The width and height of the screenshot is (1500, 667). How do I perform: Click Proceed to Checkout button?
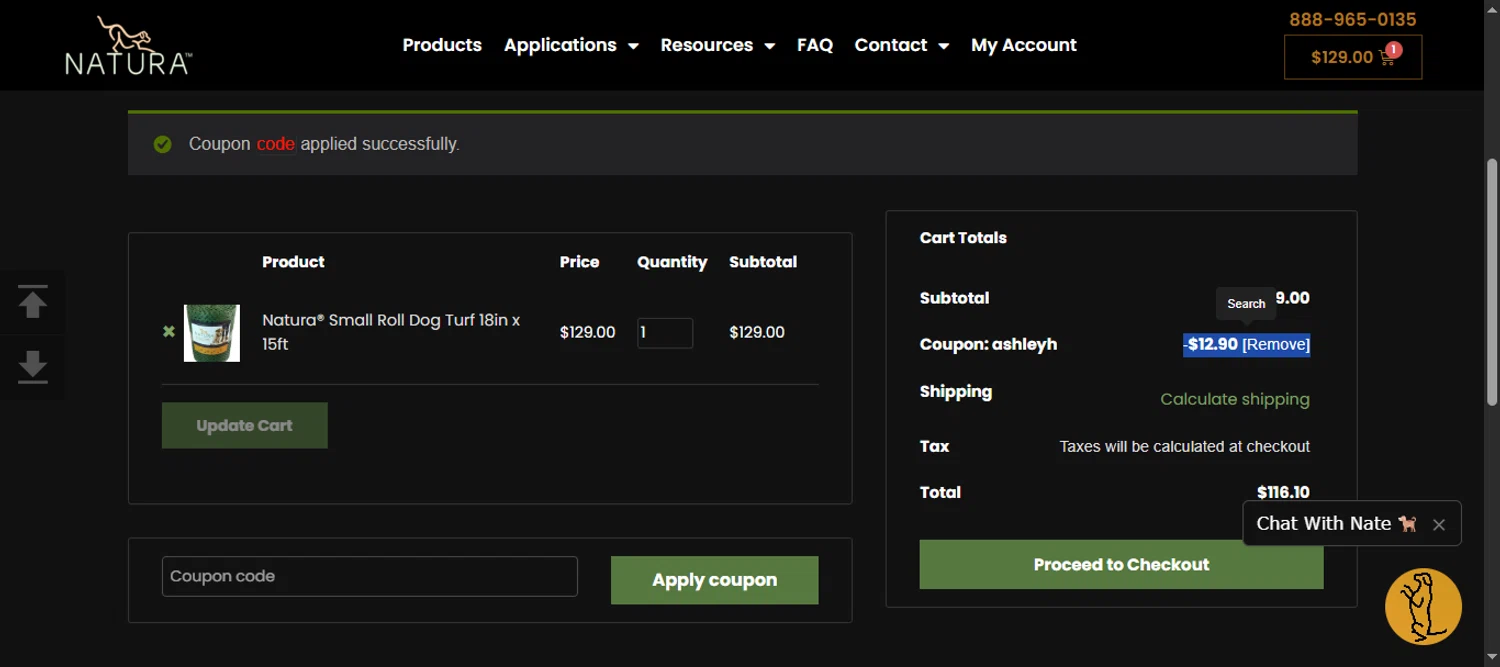[x=1121, y=564]
